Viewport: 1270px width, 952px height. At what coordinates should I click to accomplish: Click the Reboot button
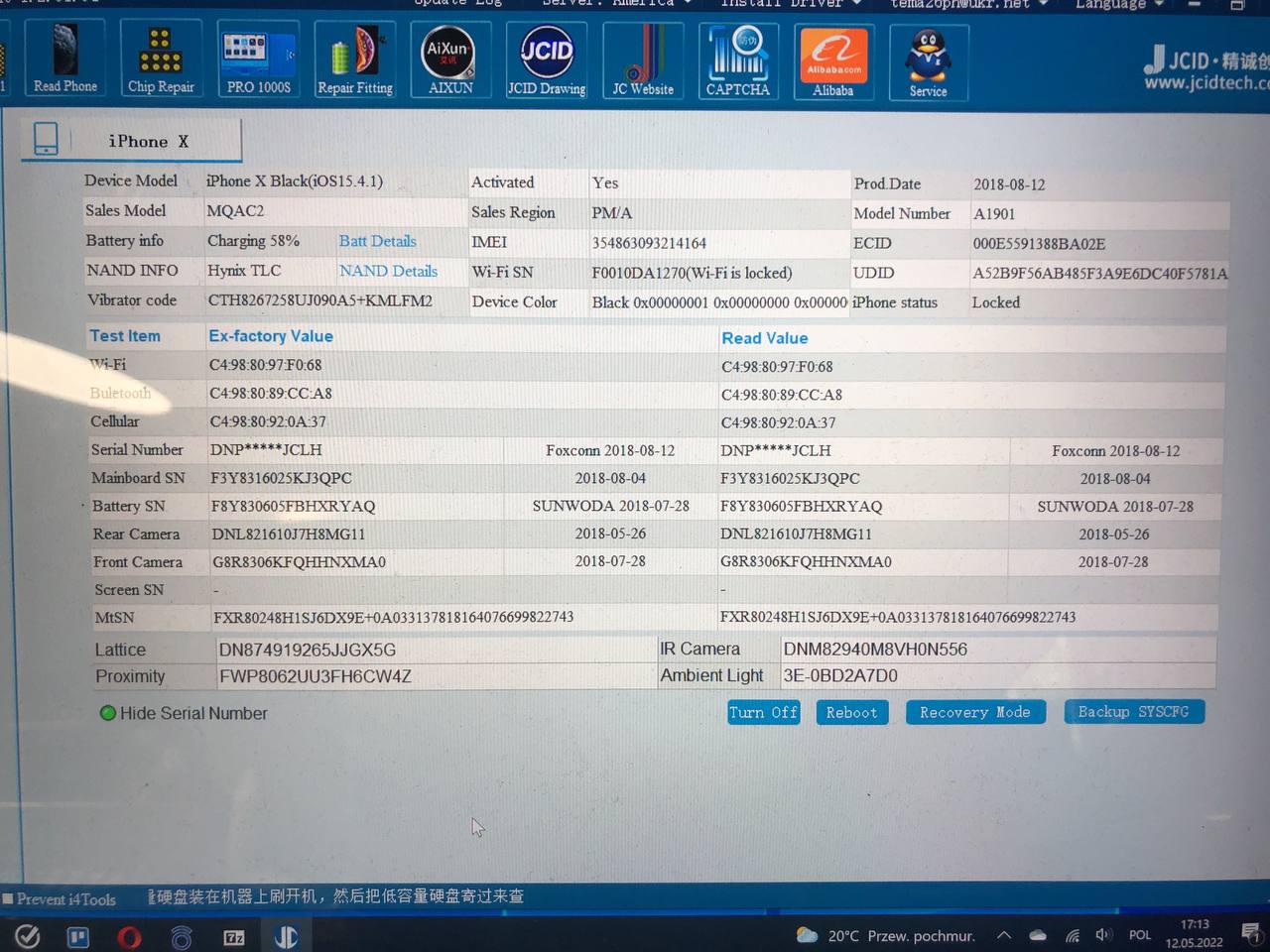[x=851, y=712]
